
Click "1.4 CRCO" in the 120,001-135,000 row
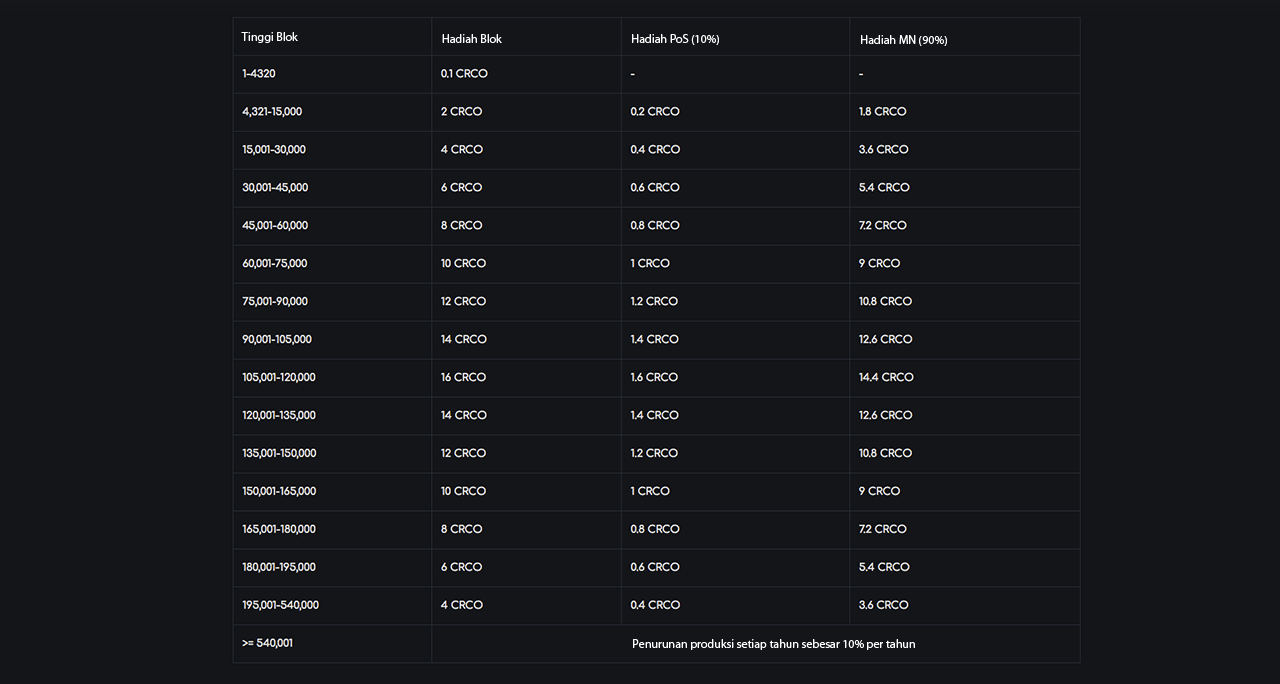tap(655, 416)
